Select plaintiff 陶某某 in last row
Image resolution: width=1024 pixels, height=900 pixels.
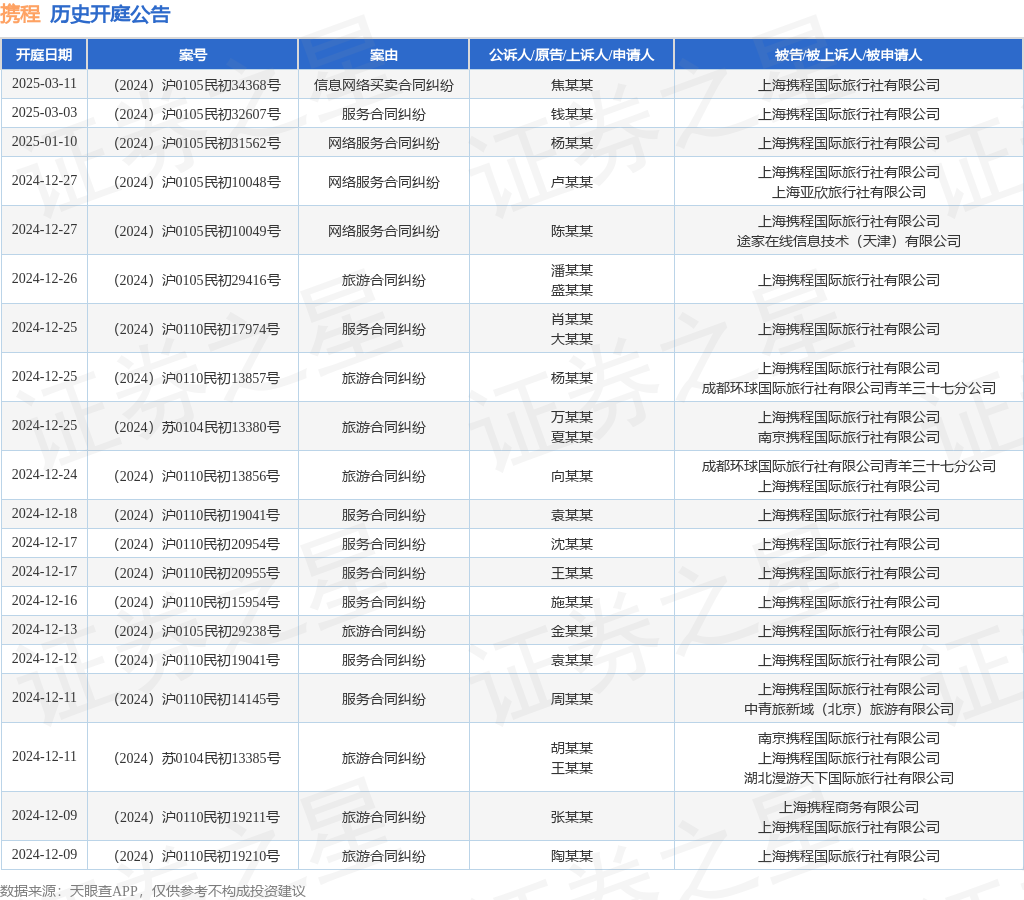[571, 856]
